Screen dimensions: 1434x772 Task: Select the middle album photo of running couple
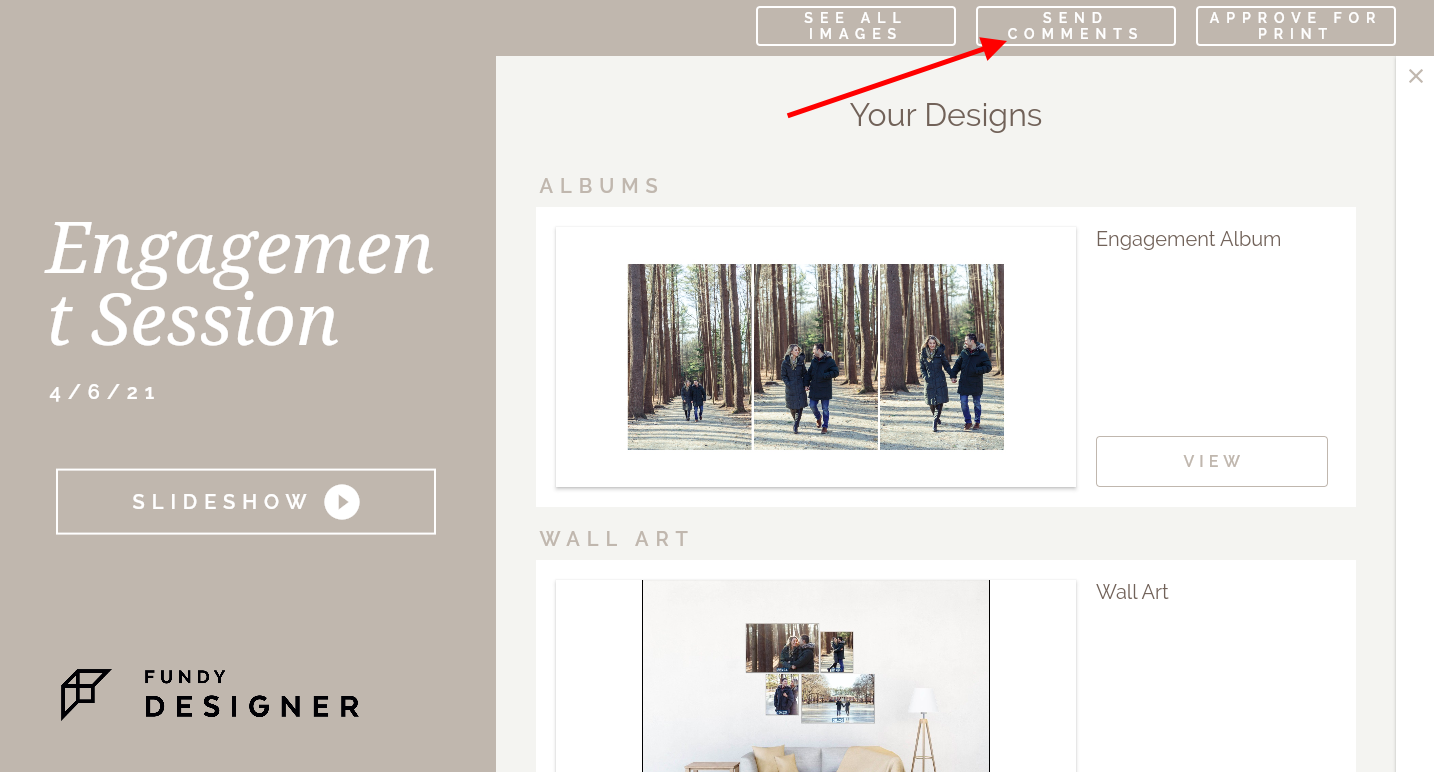tap(816, 357)
